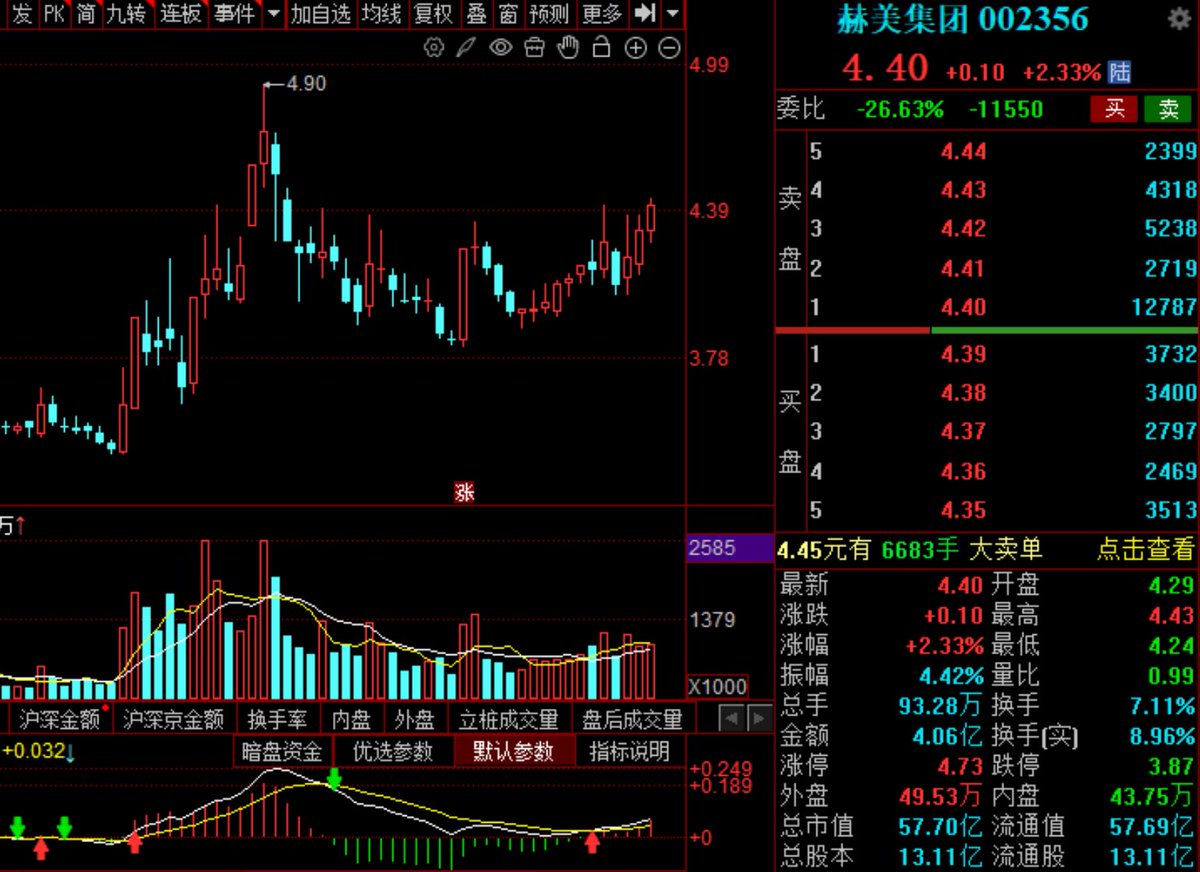Click the 金额 4.06亿 value

(x=941, y=736)
